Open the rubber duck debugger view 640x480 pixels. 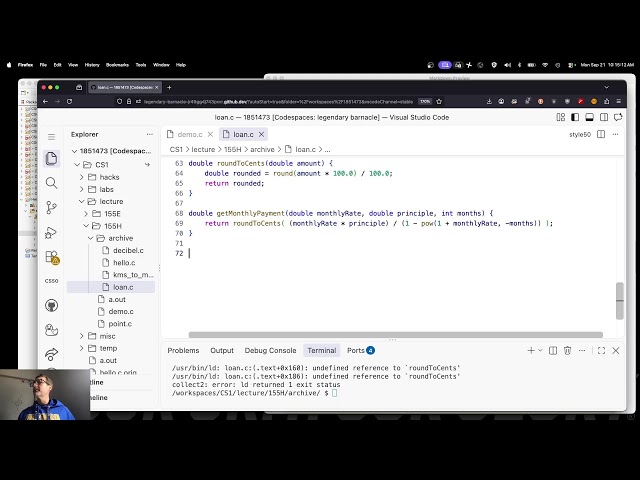coord(51,330)
